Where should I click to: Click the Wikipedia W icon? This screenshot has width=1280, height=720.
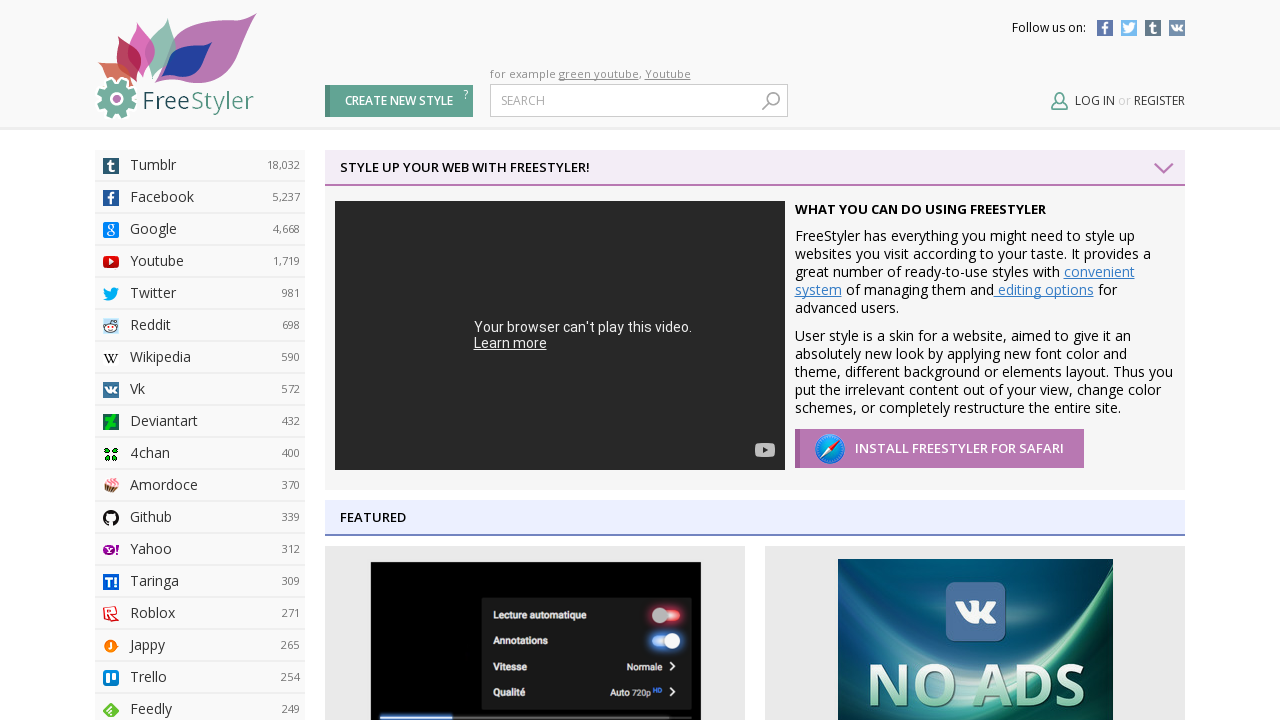pos(111,358)
